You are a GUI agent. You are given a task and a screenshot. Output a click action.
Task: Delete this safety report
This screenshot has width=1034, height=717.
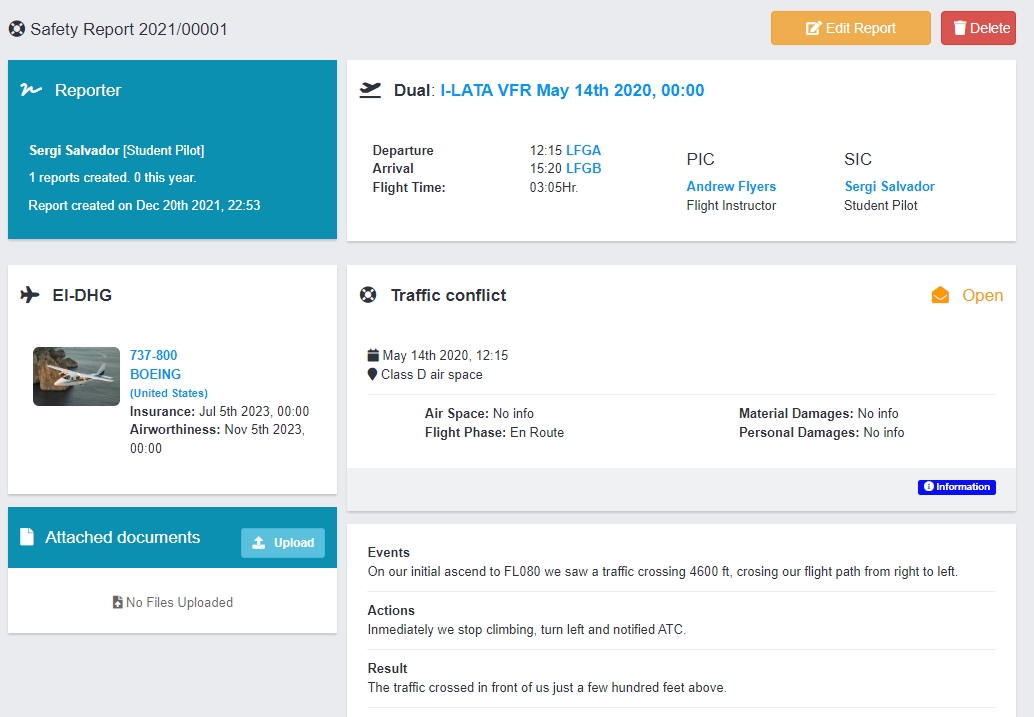978,28
